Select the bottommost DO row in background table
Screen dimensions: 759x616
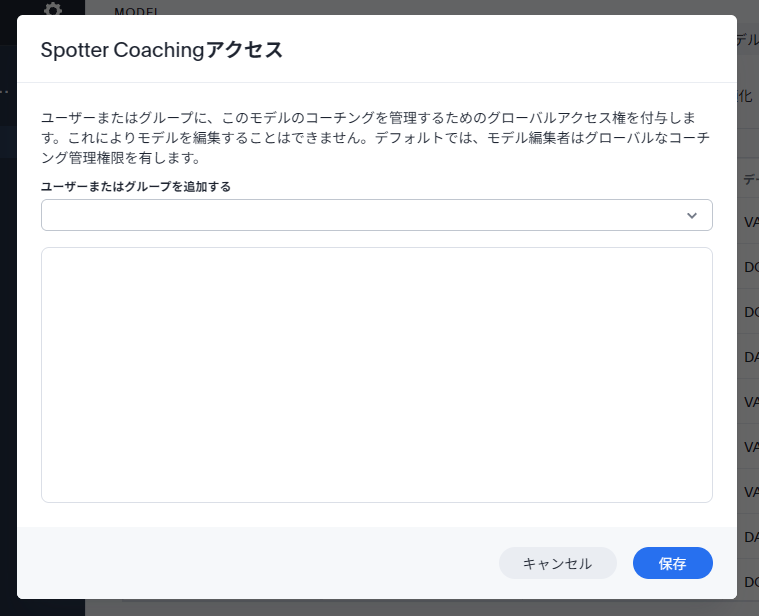750,582
